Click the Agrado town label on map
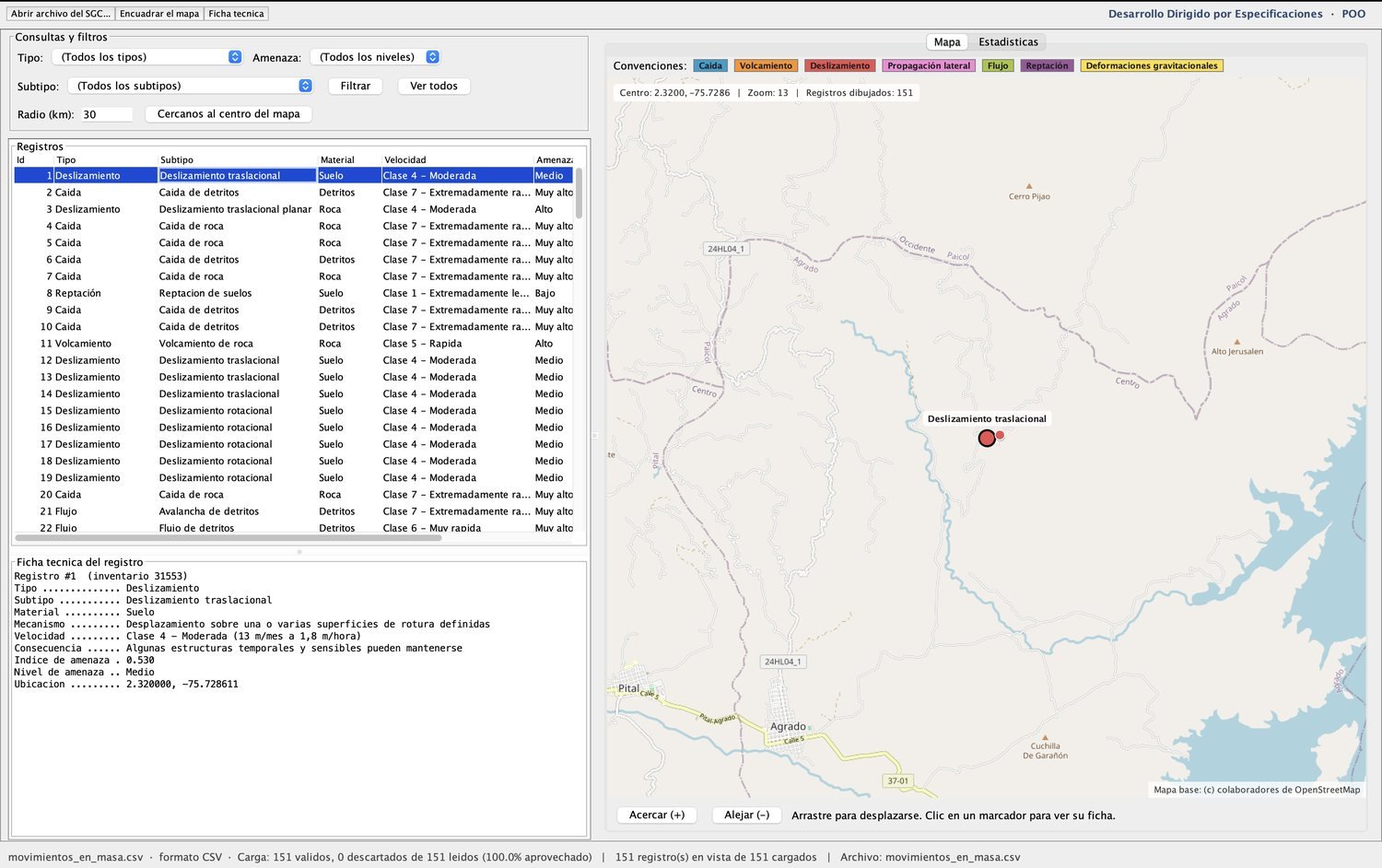This screenshot has width=1382, height=868. pos(788,727)
